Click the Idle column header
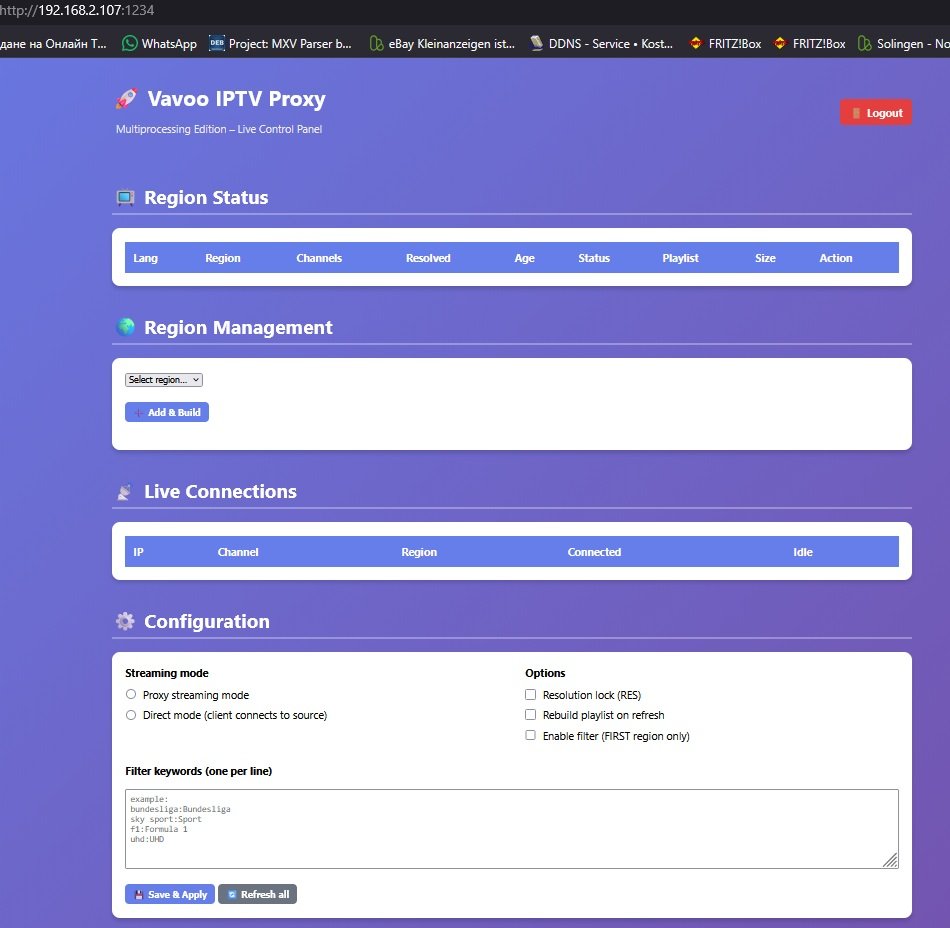This screenshot has width=950, height=928. (x=803, y=552)
